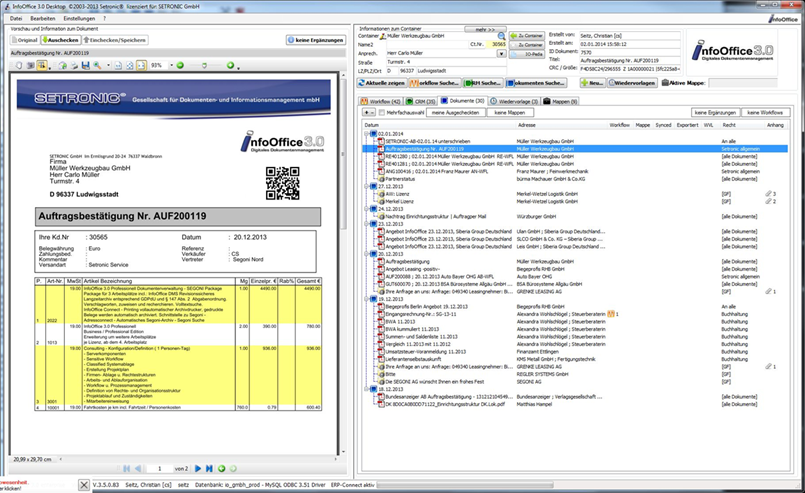Collapse the 02.01.2014 date group

(x=367, y=134)
